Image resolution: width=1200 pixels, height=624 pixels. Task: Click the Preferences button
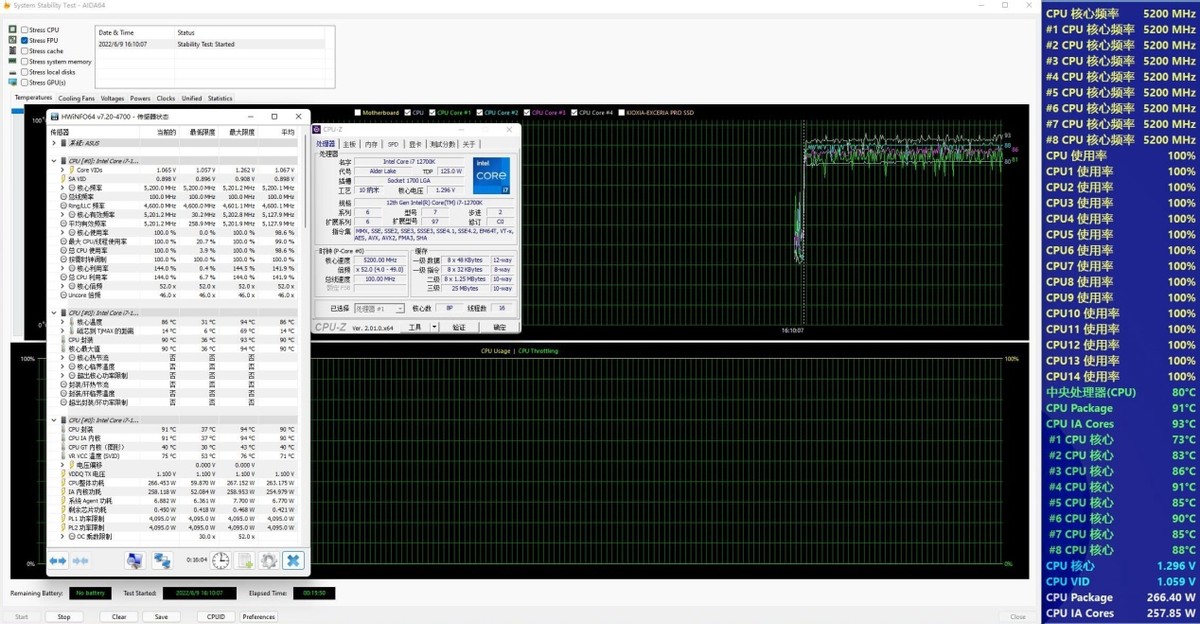point(258,617)
